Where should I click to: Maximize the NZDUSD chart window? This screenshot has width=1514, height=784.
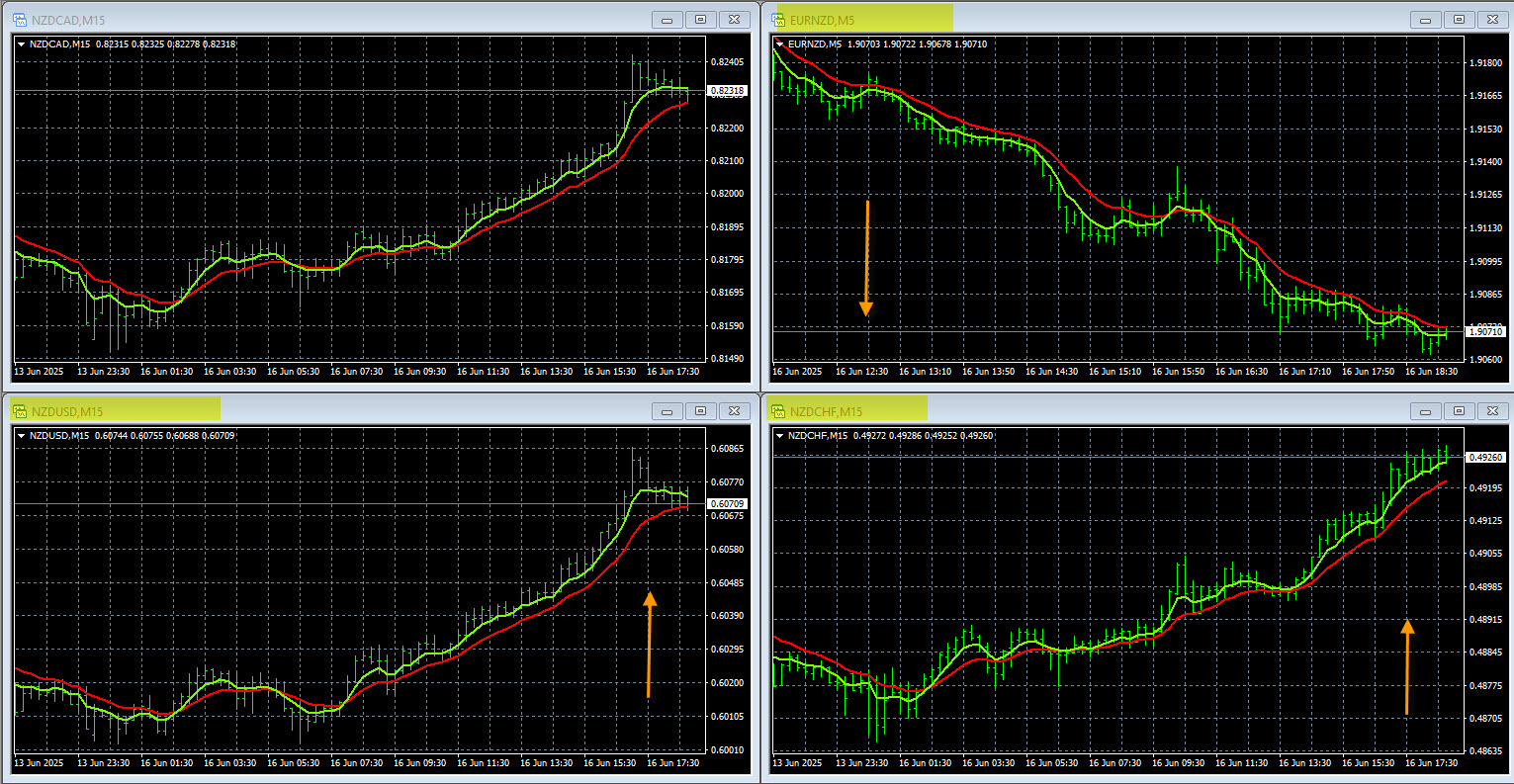(x=700, y=410)
